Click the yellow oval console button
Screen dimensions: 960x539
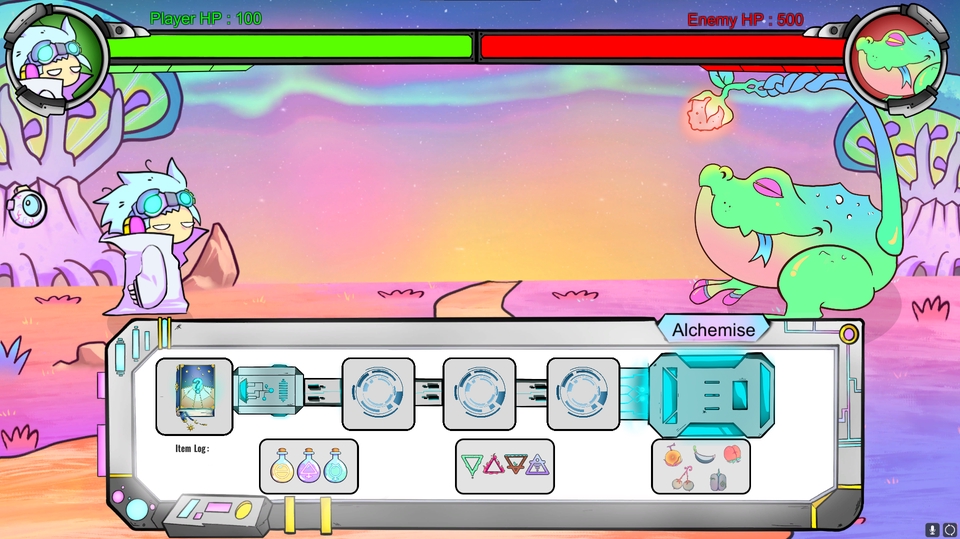[244, 509]
